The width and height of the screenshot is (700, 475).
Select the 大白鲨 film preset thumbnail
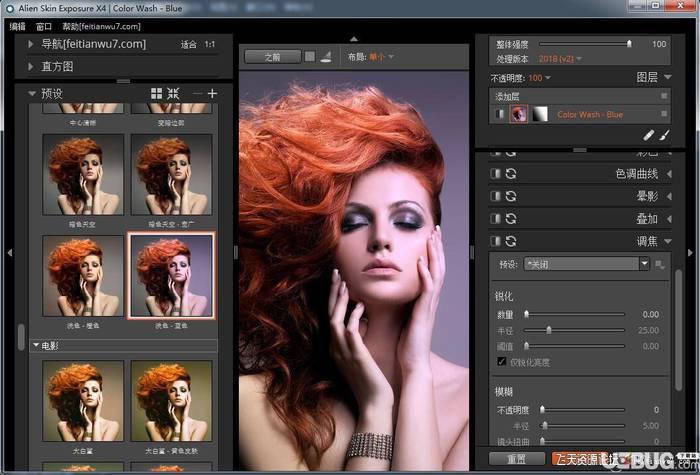click(83, 401)
